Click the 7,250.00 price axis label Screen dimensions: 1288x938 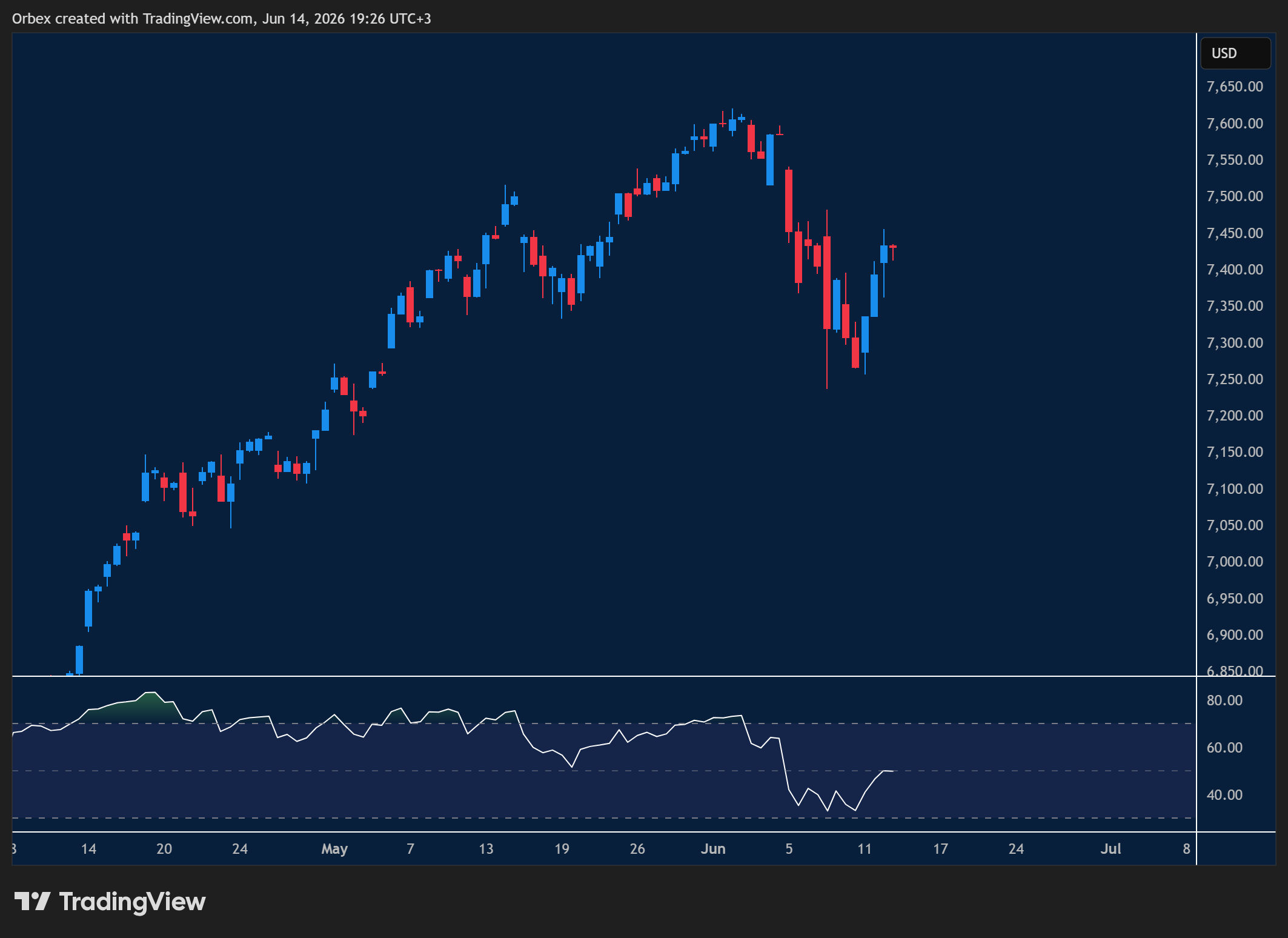1235,379
